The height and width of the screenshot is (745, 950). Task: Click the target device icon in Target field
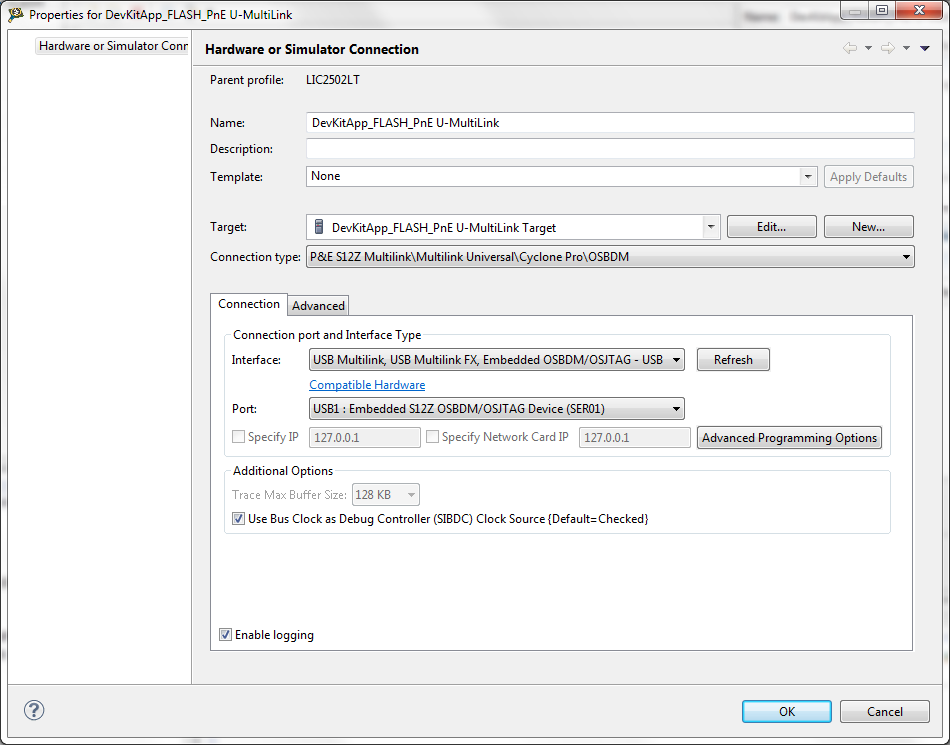(319, 227)
